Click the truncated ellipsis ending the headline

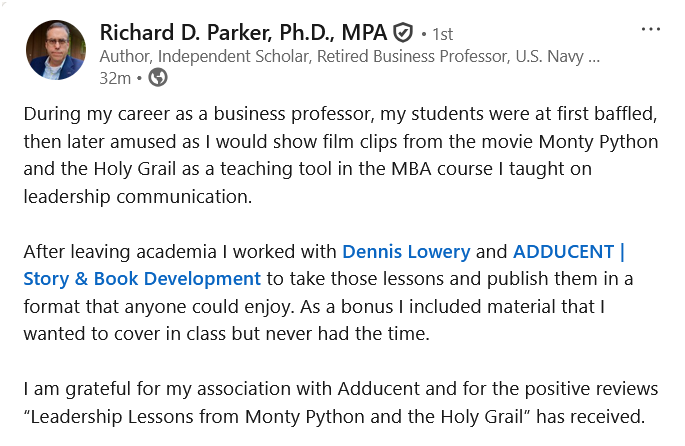point(594,57)
